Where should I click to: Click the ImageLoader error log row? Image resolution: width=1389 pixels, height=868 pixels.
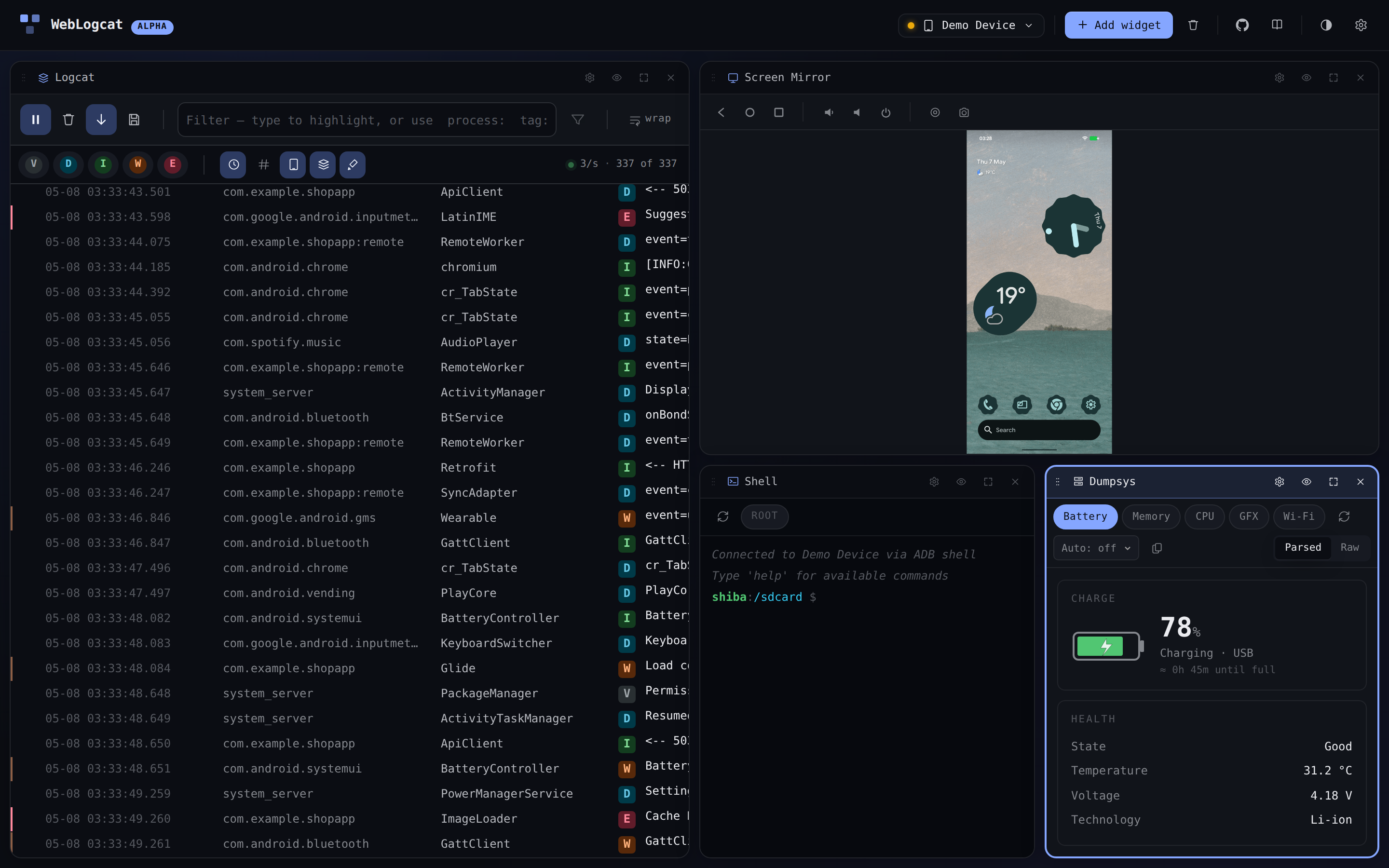[x=350, y=819]
